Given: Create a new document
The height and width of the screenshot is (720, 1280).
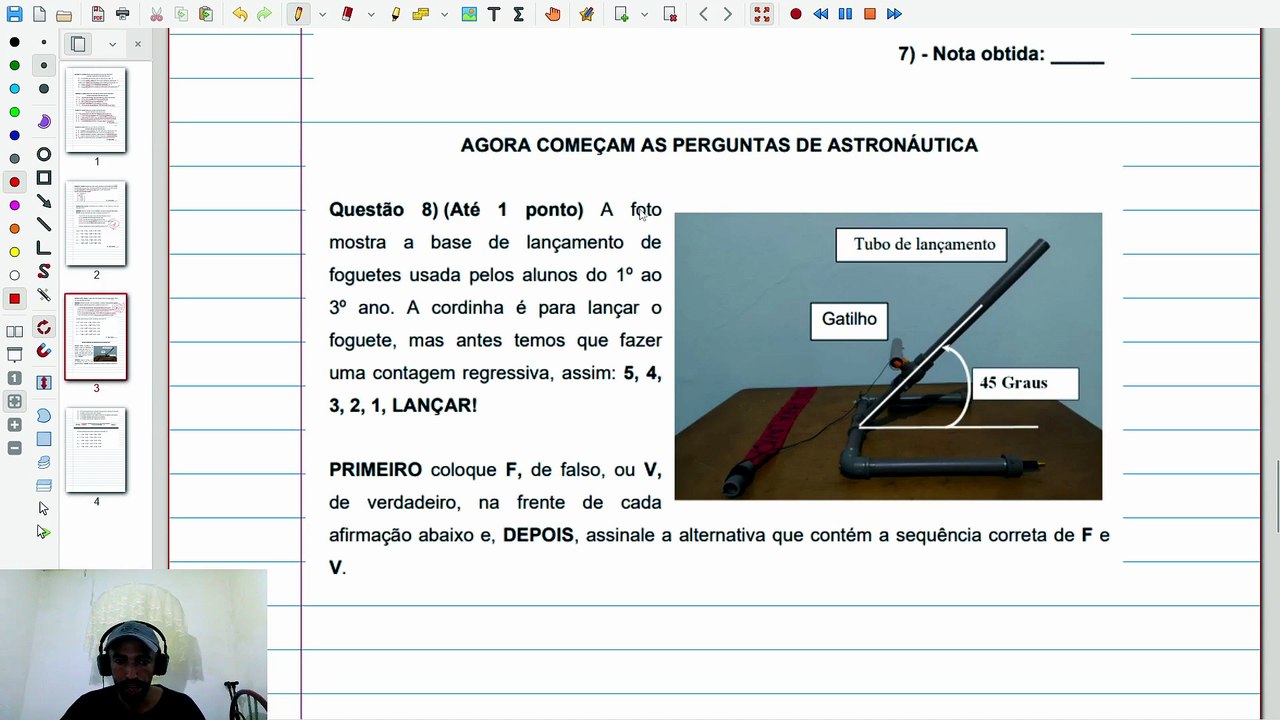Looking at the screenshot, I should (x=39, y=14).
